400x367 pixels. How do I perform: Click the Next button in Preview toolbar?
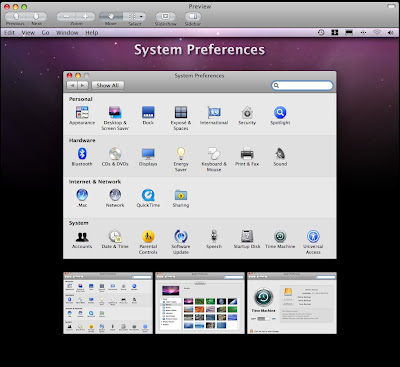pos(36,16)
